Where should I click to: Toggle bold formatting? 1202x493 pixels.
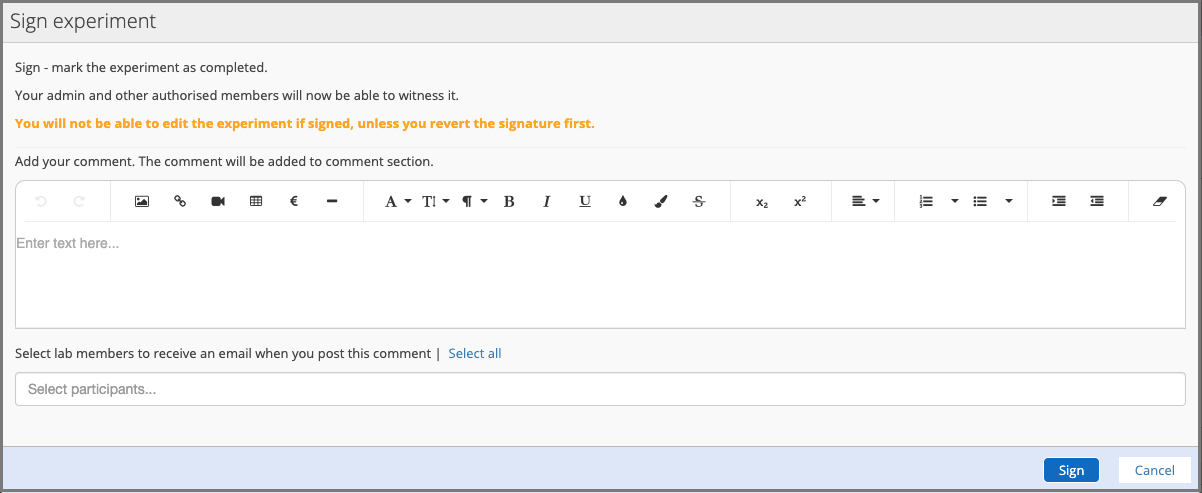pos(509,201)
